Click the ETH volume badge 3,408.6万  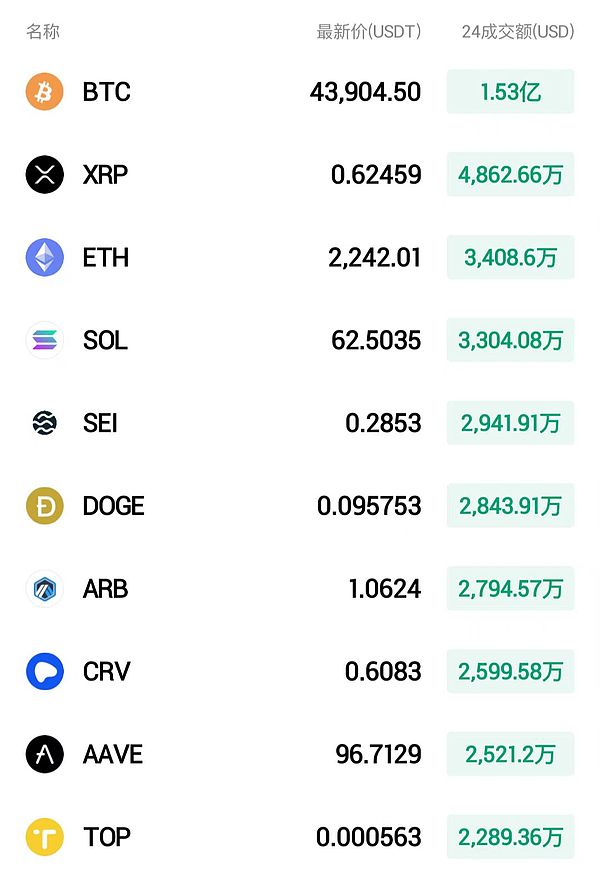510,258
